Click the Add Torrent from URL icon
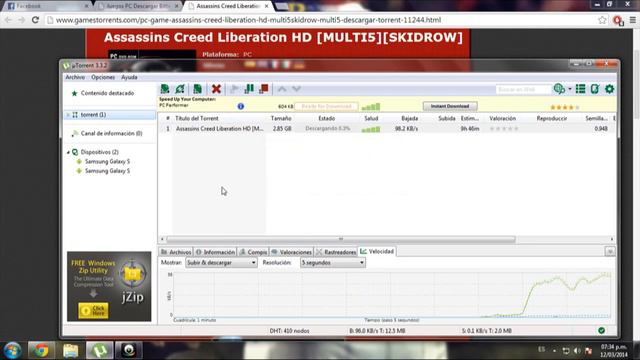 point(180,89)
